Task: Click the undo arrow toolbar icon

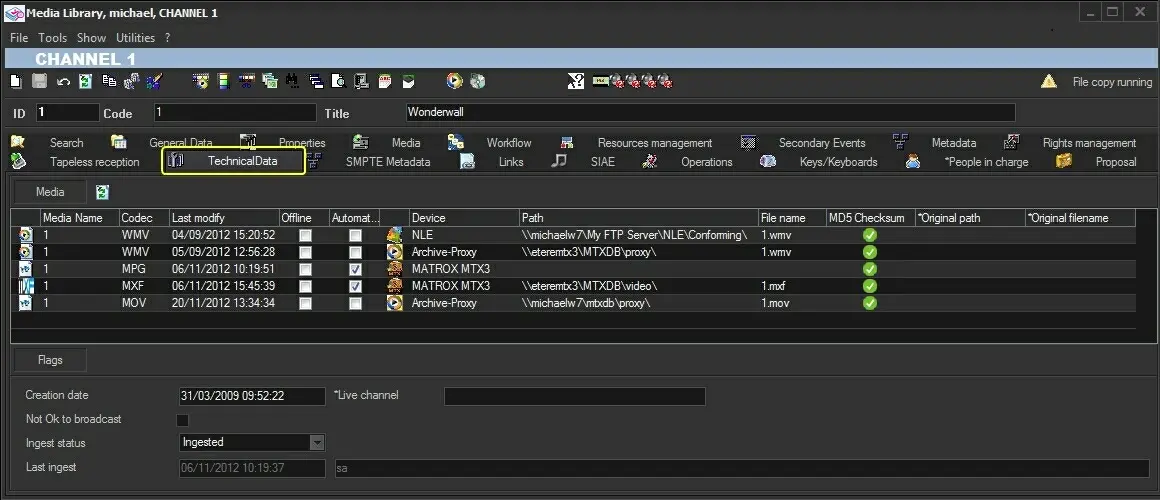Action: (x=63, y=82)
